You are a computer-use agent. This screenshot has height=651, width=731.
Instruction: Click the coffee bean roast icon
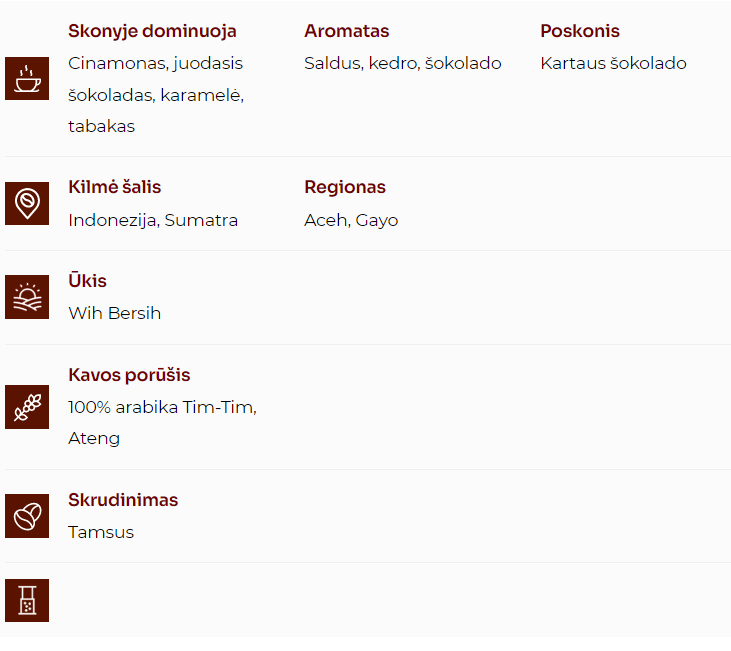tap(27, 516)
